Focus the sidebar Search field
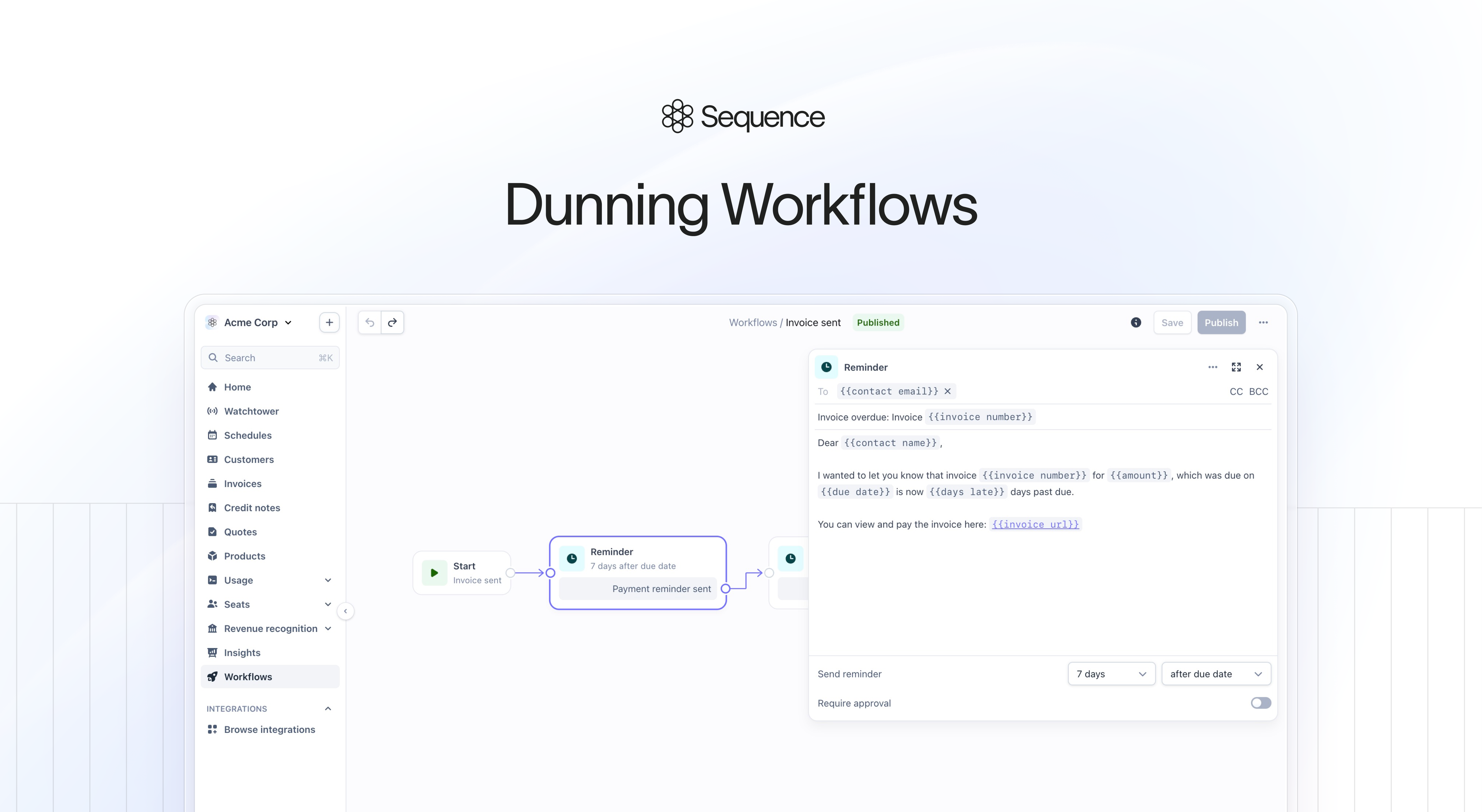This screenshot has width=1482, height=812. [270, 358]
